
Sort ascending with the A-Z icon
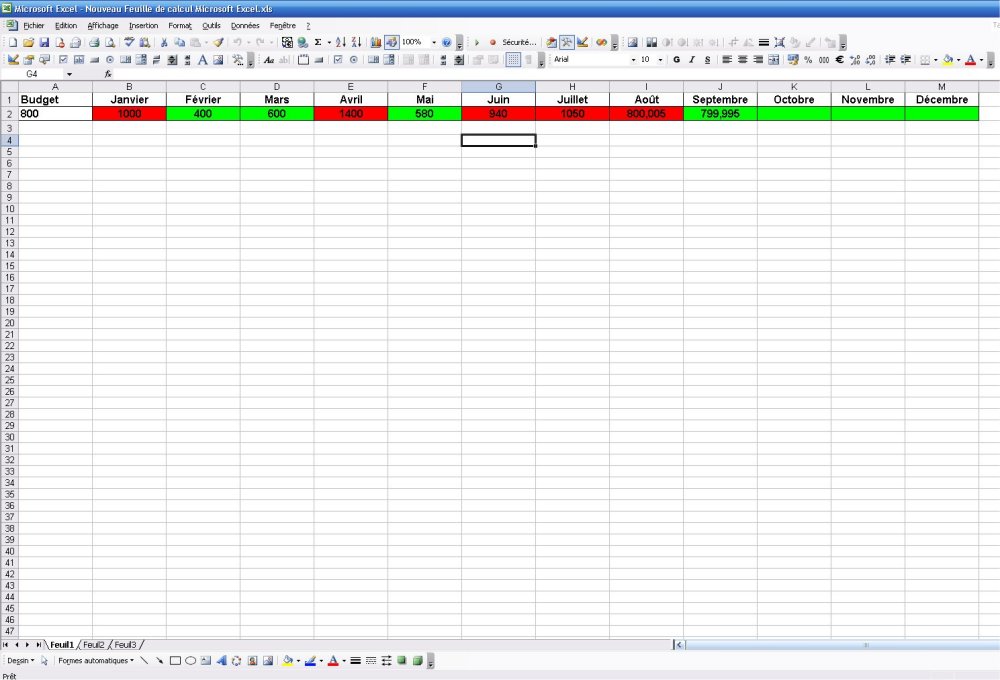[340, 43]
